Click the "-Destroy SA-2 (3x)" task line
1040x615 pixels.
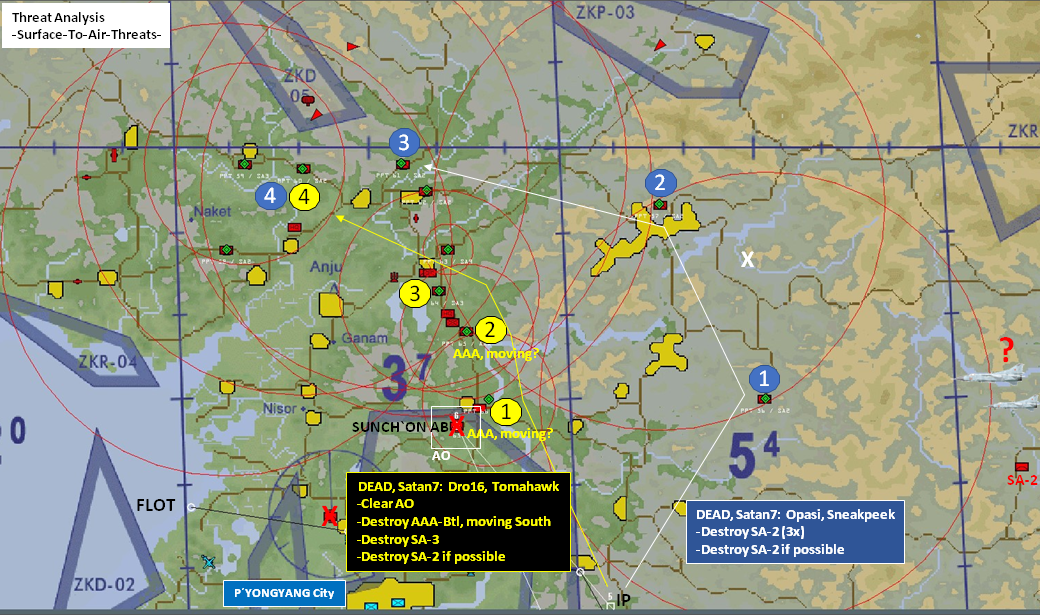(750, 531)
